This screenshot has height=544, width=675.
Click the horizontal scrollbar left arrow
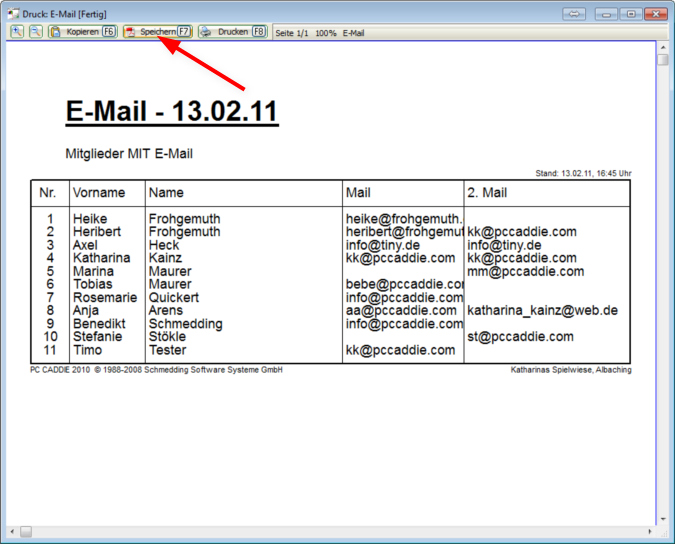12,531
